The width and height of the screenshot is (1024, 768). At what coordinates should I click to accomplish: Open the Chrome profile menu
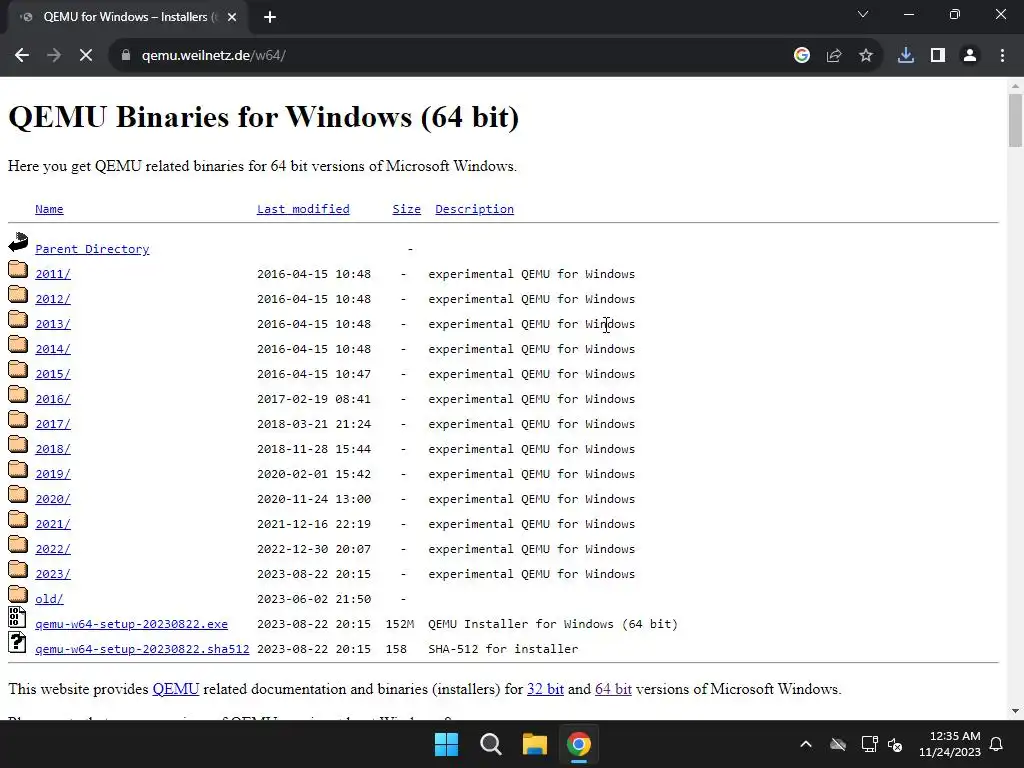(x=970, y=56)
